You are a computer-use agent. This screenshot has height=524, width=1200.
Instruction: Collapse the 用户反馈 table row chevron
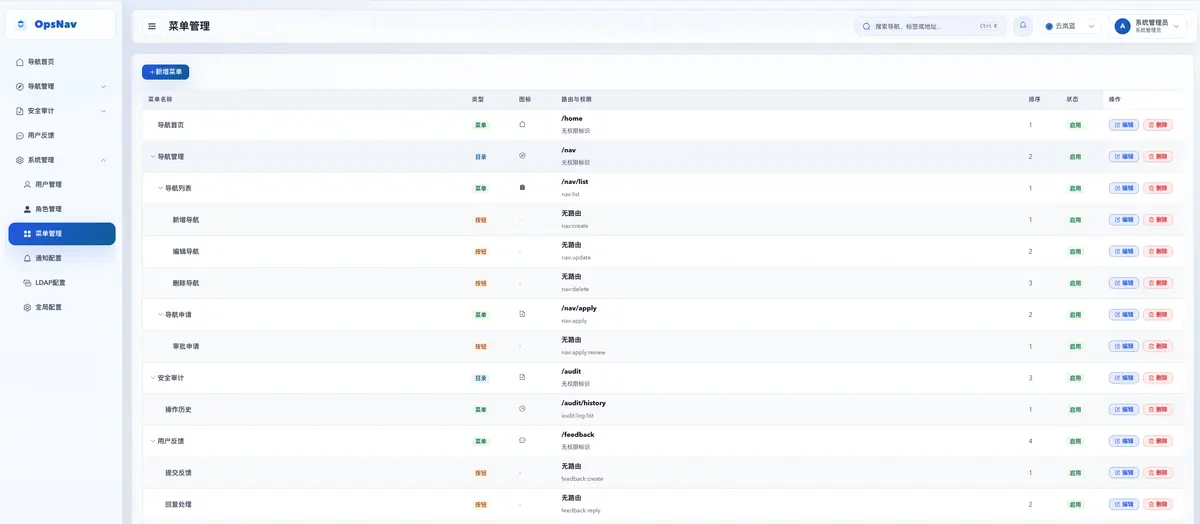click(x=153, y=440)
